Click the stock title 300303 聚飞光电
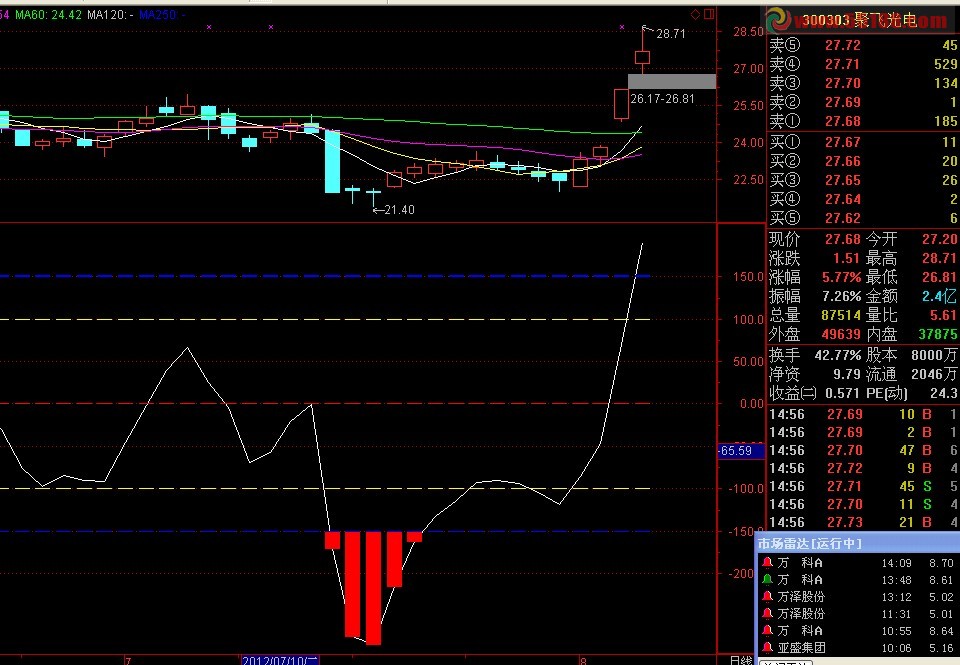The image size is (960, 665). (x=860, y=20)
